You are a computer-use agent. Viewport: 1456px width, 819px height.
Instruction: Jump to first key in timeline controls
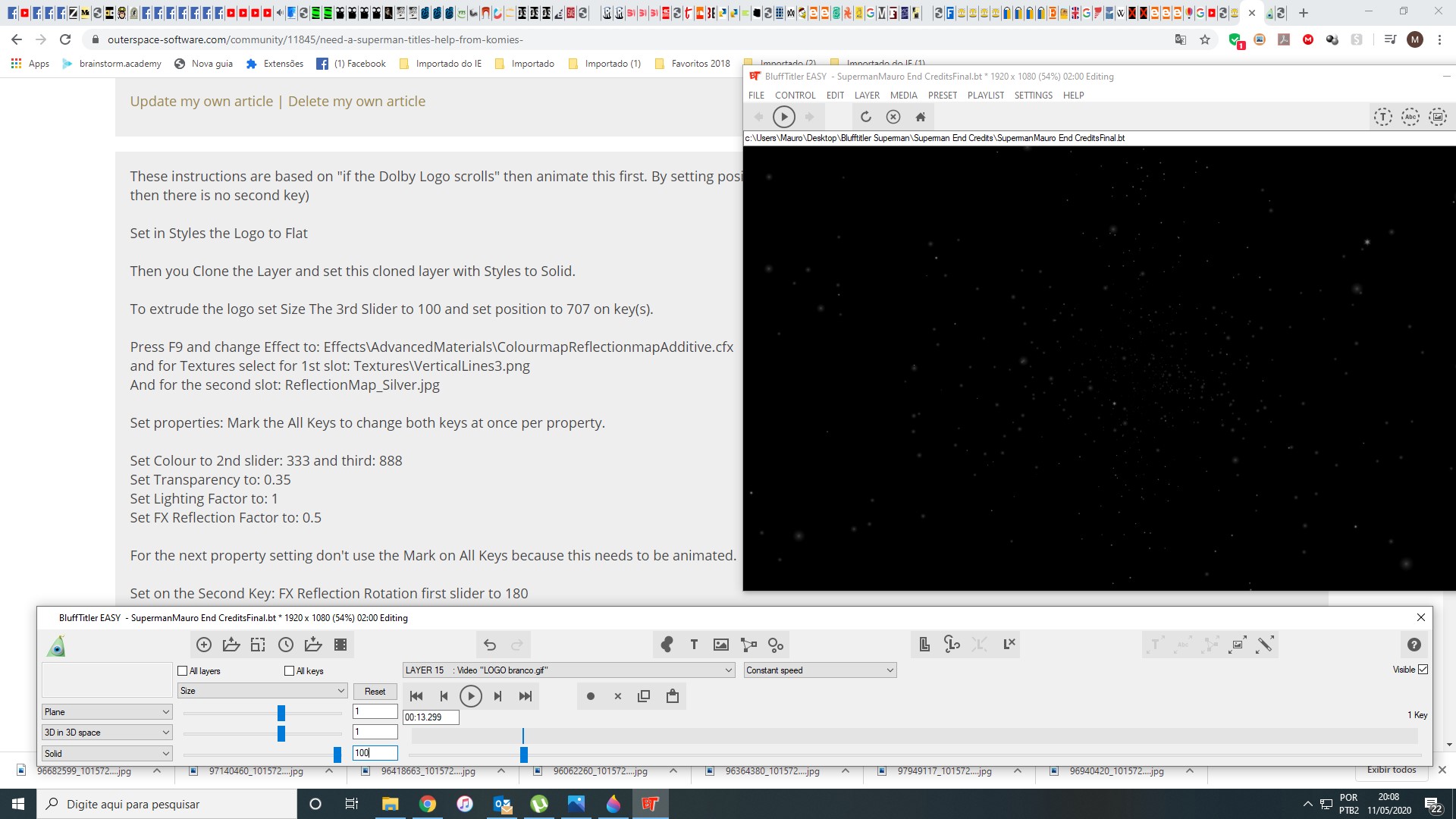[416, 696]
